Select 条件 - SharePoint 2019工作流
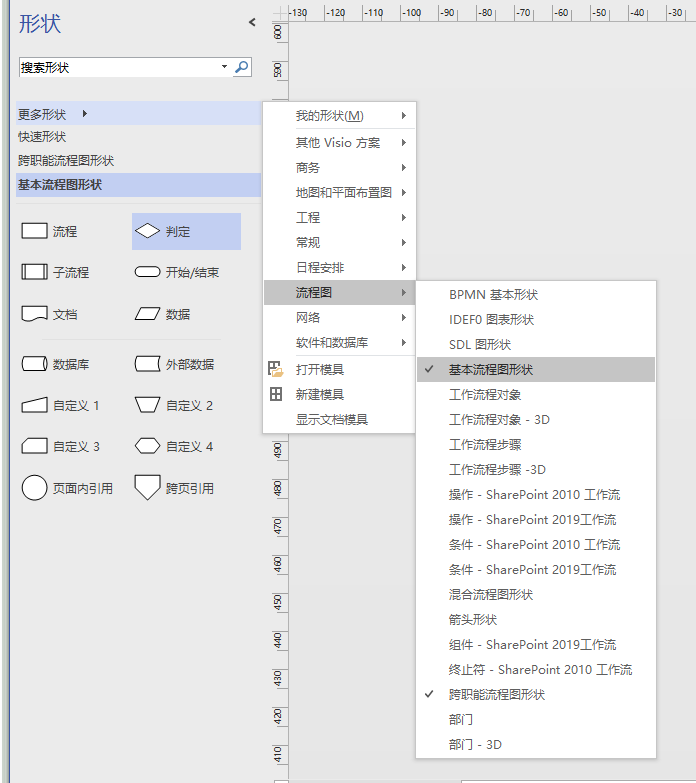 click(x=536, y=569)
